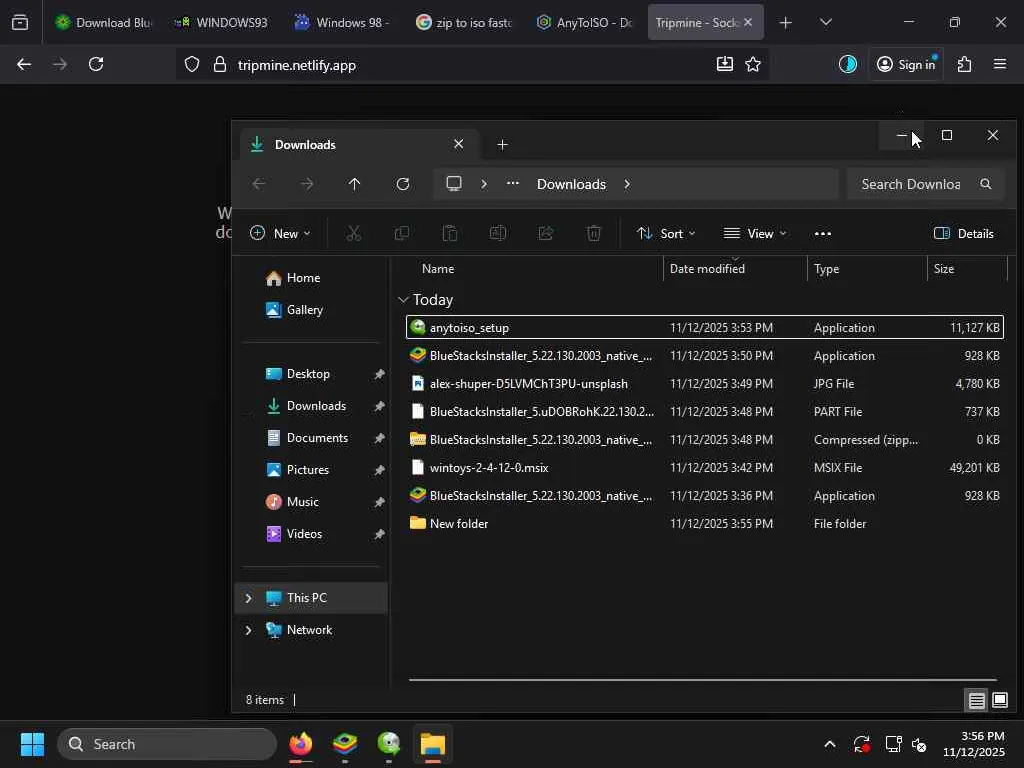Open BlueStacks from the taskbar
1024x768 pixels.
tap(345, 744)
